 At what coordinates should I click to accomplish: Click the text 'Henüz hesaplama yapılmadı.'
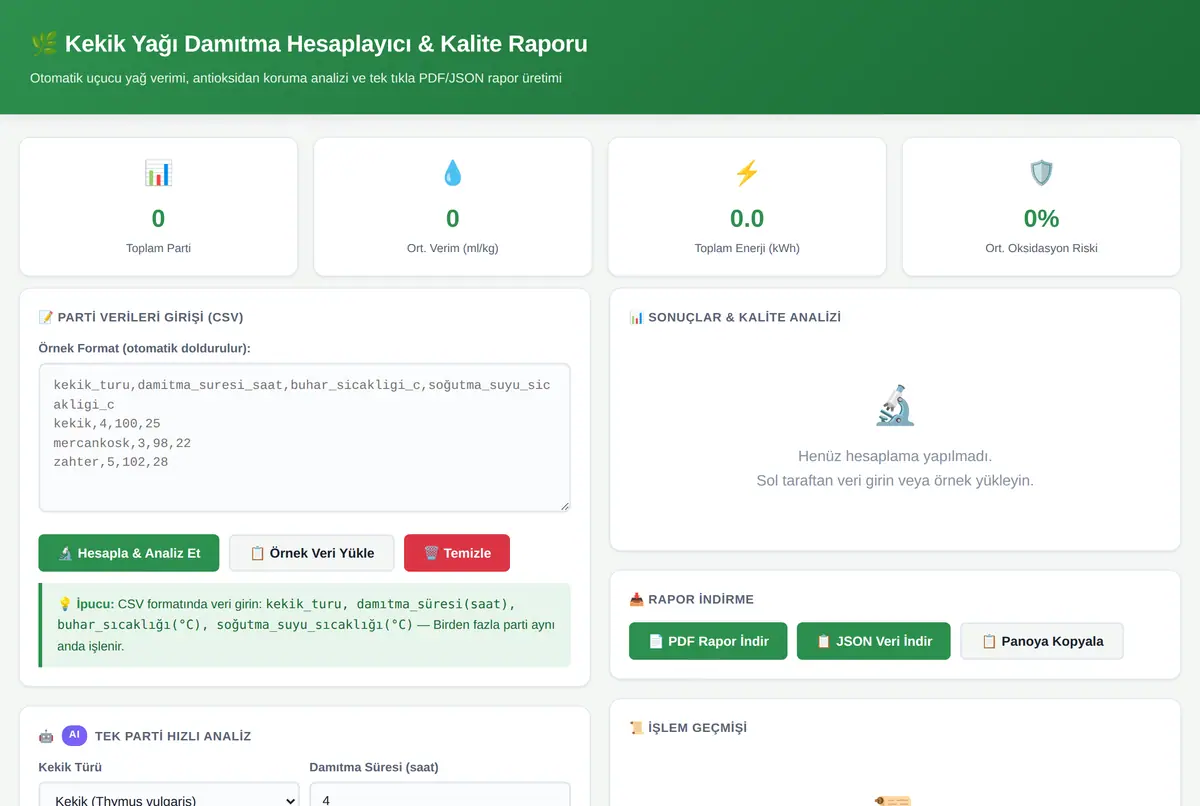coord(895,456)
